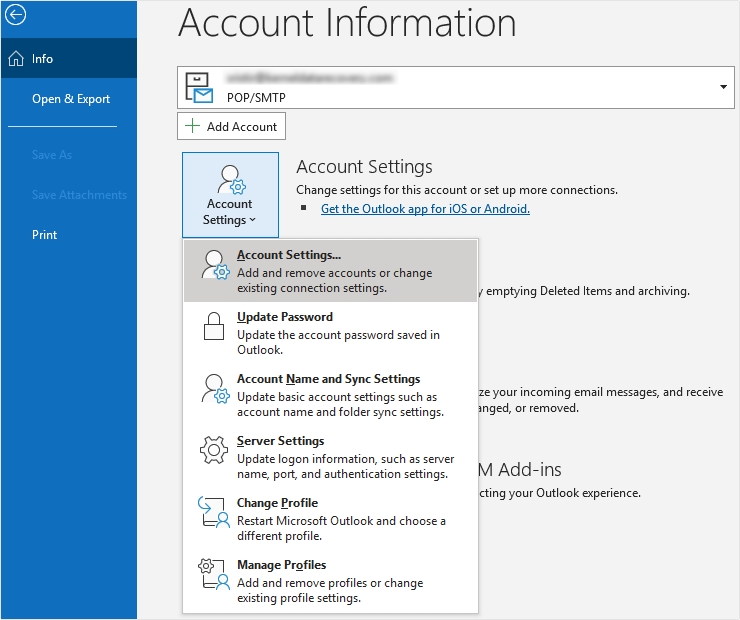
Task: Click the icon beside Account Name and Sync Settings
Action: pyautogui.click(x=216, y=389)
